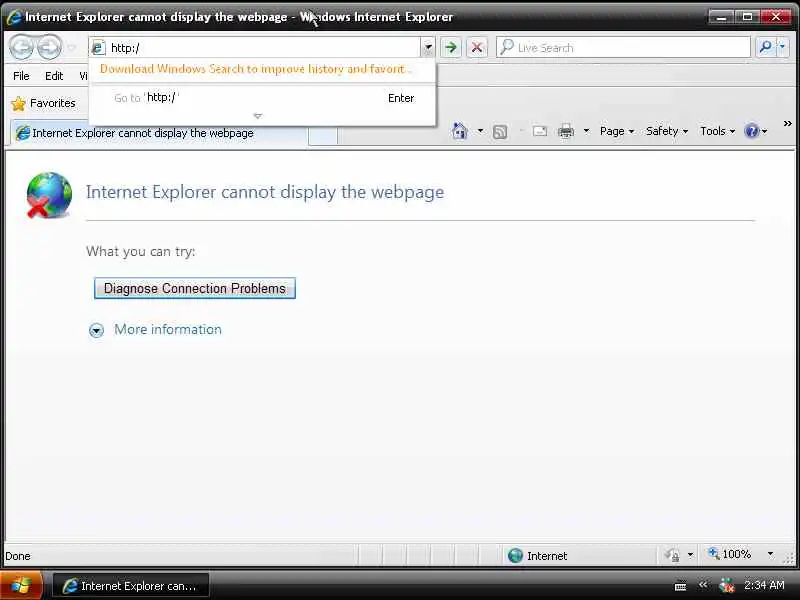Click the RSS Feeds icon

[500, 132]
